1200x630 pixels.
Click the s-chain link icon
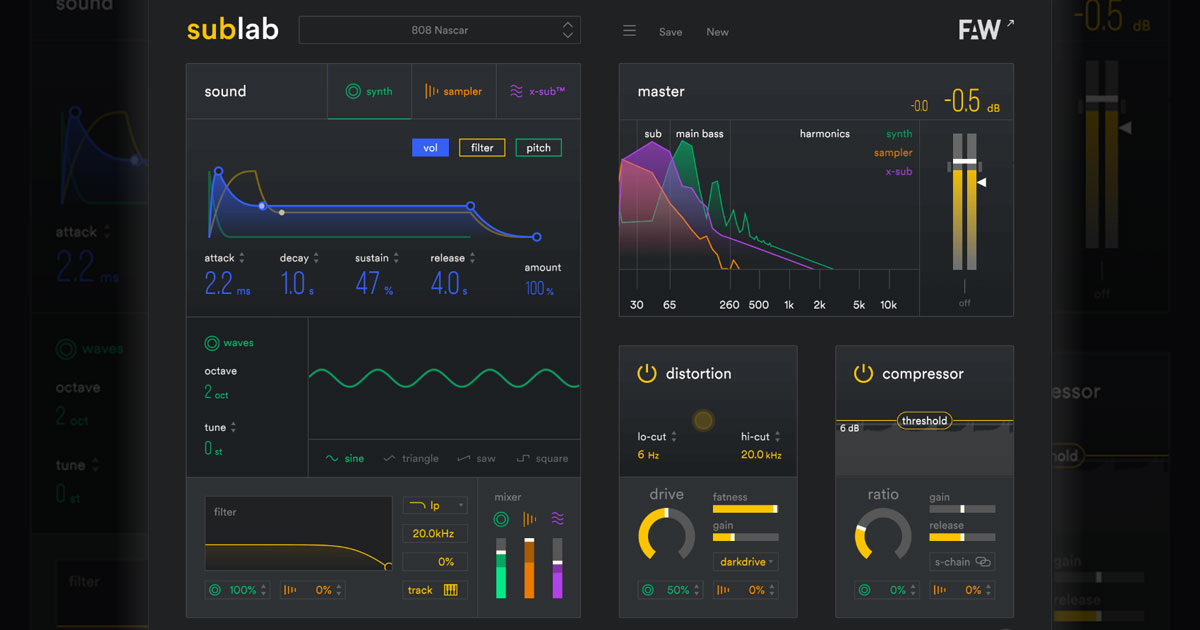983,562
